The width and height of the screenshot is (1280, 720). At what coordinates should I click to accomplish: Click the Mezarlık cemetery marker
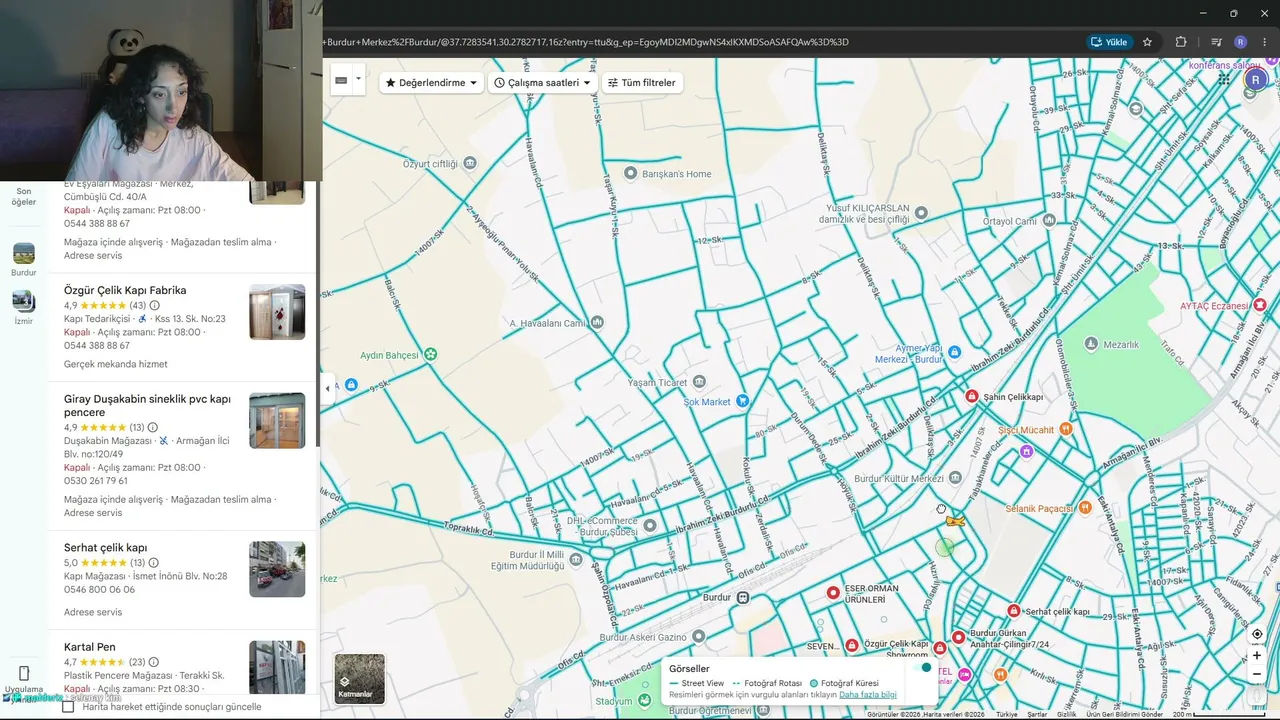point(1092,344)
